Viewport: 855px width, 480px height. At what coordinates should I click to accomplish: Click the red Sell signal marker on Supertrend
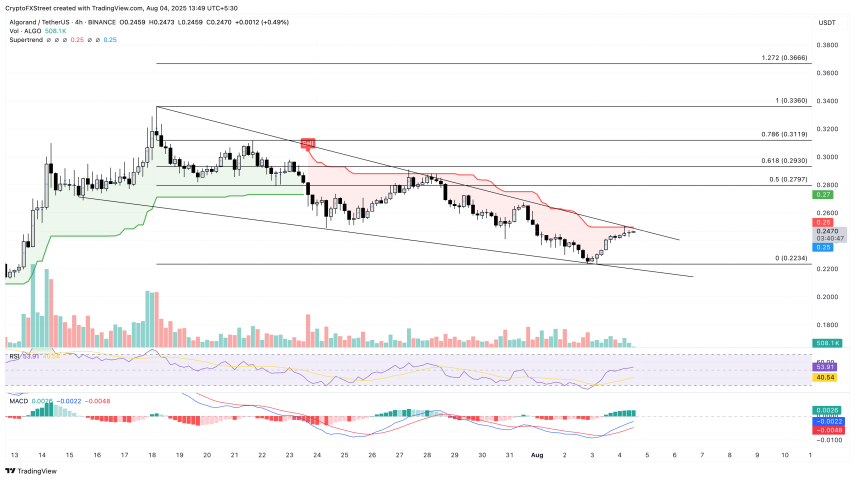(x=309, y=145)
